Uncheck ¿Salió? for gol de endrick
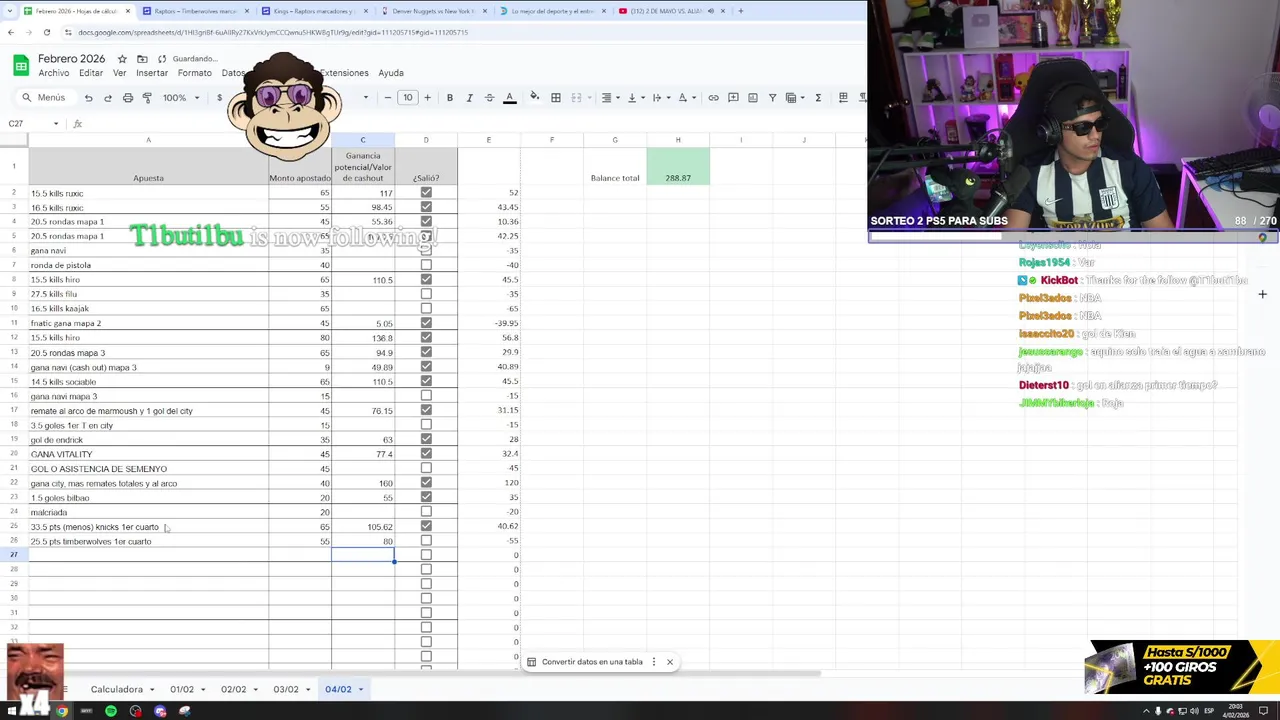This screenshot has width=1280, height=720. pyautogui.click(x=426, y=440)
